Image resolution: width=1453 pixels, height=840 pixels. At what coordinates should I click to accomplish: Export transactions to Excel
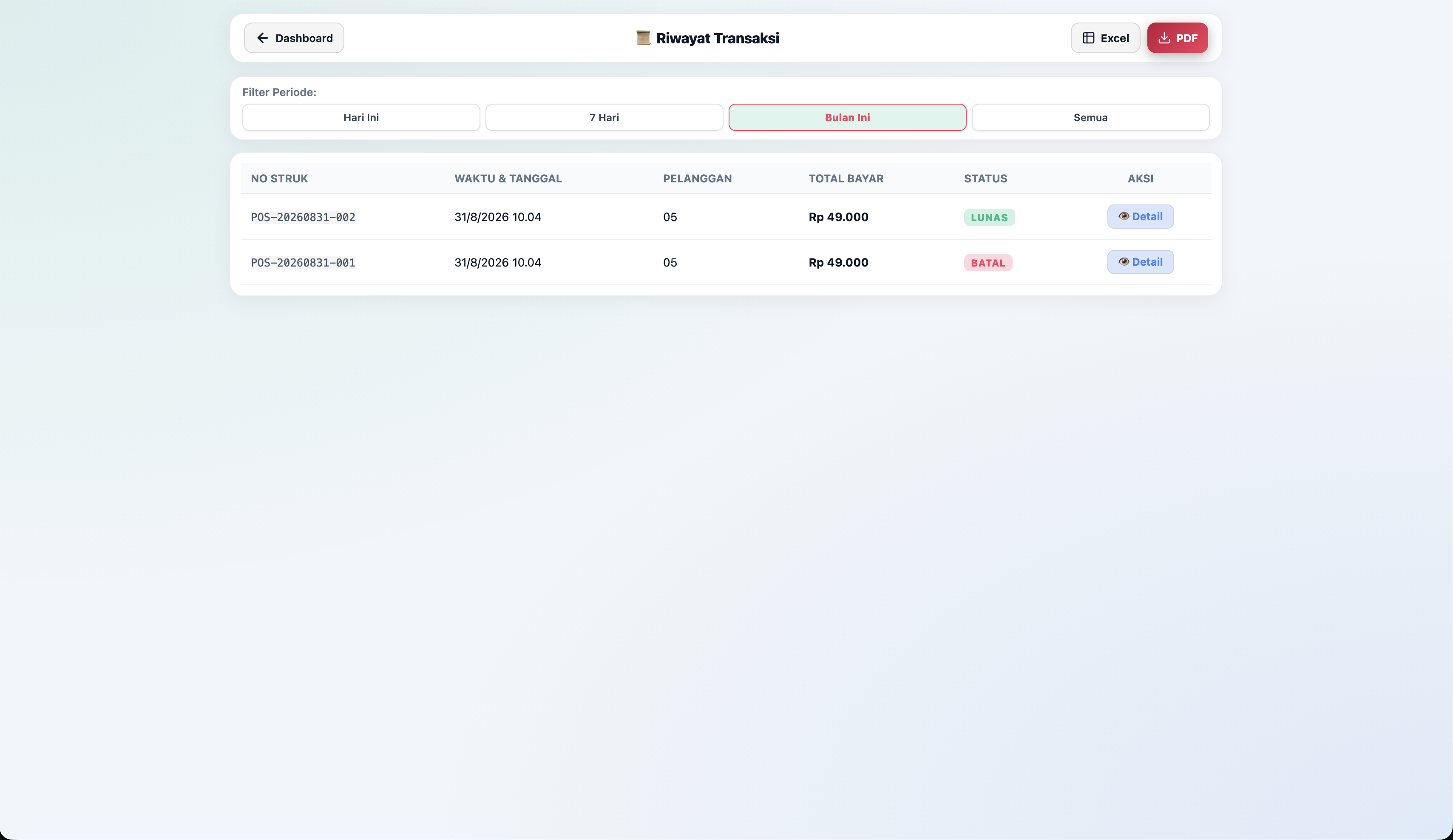(x=1105, y=38)
